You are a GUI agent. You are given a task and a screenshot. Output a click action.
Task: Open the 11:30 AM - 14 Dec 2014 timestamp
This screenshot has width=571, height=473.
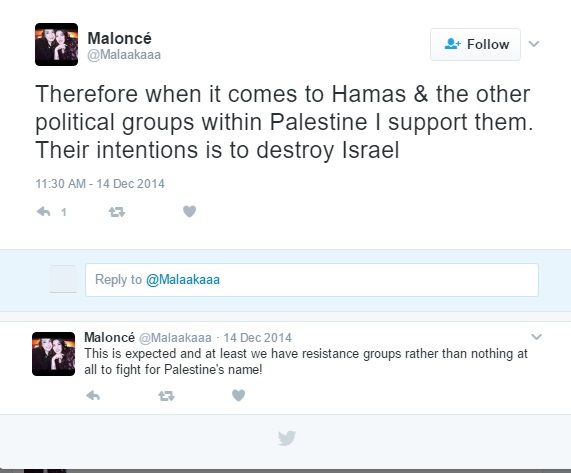coord(100,184)
